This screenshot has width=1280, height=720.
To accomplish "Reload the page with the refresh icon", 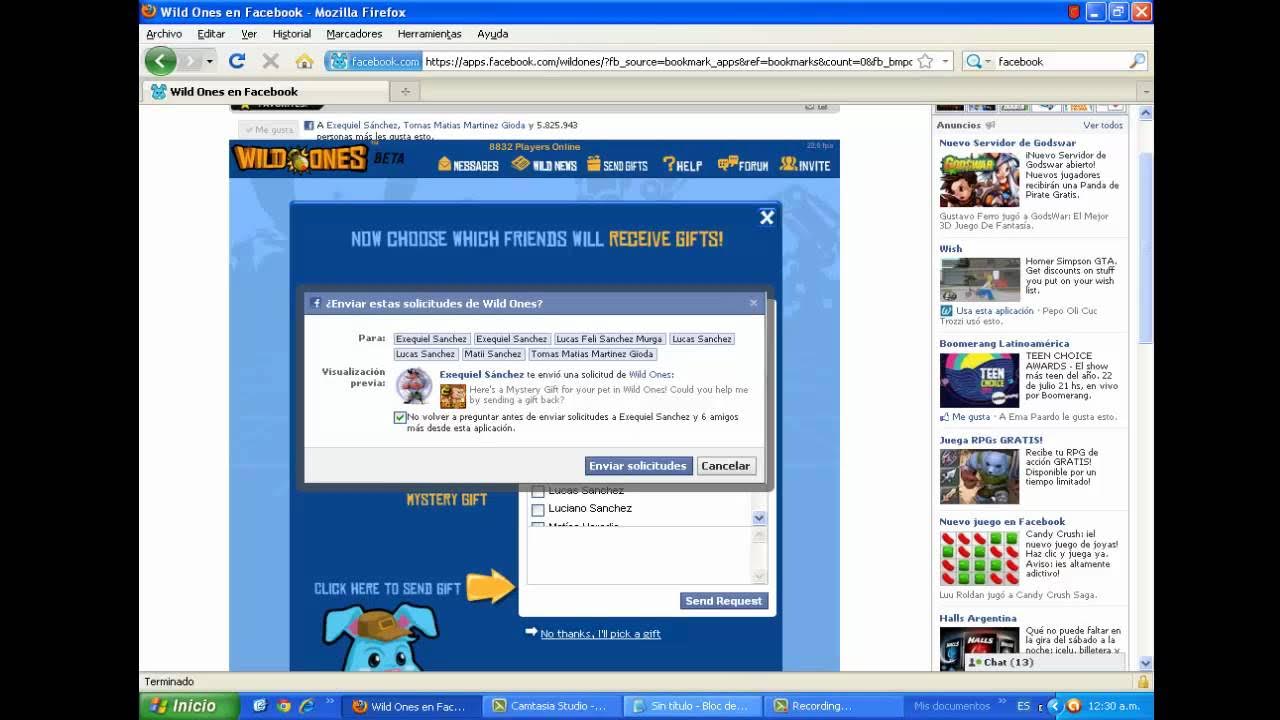I will click(237, 61).
